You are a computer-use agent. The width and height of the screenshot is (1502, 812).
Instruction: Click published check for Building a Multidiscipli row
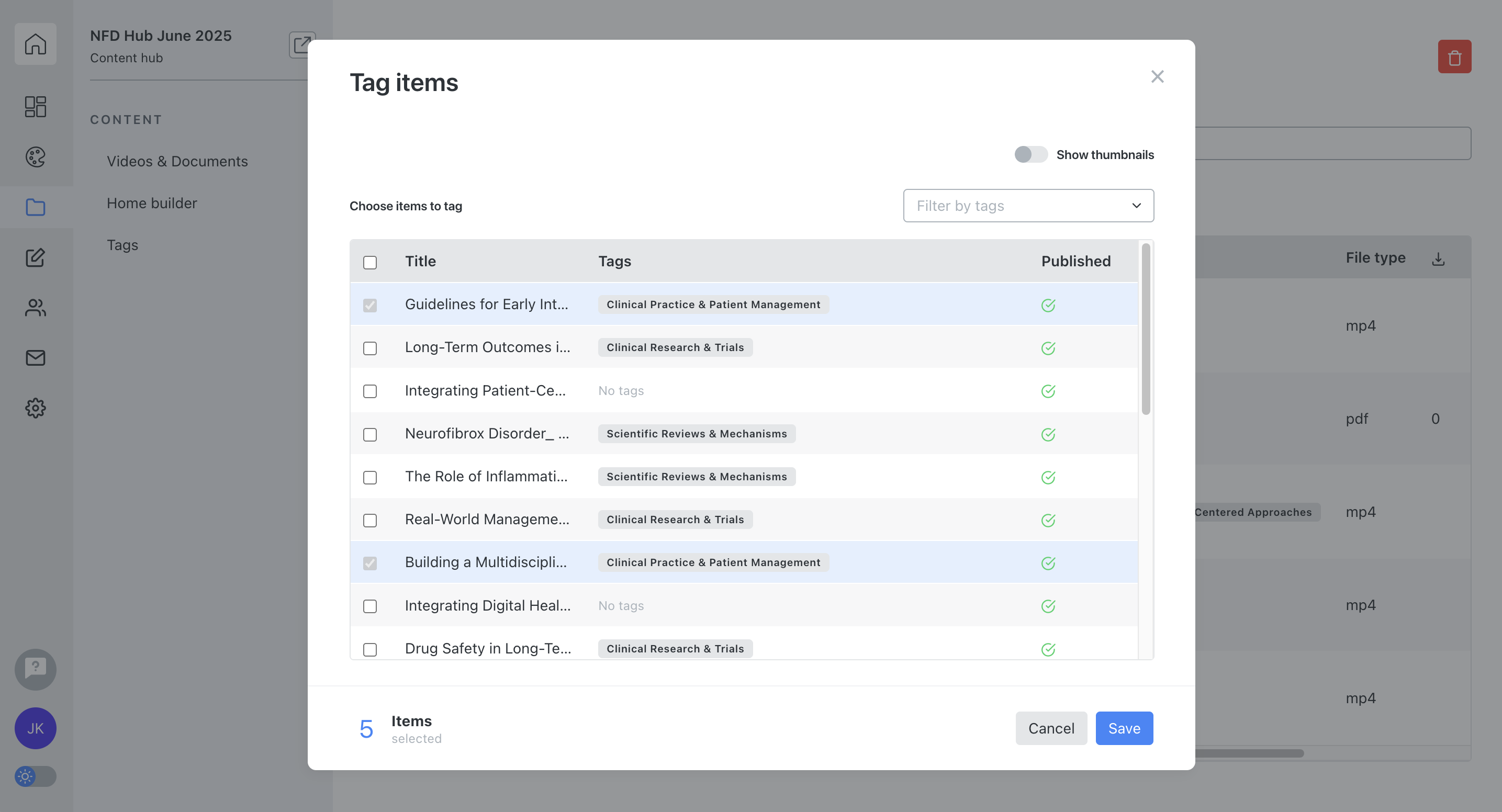click(1048, 563)
